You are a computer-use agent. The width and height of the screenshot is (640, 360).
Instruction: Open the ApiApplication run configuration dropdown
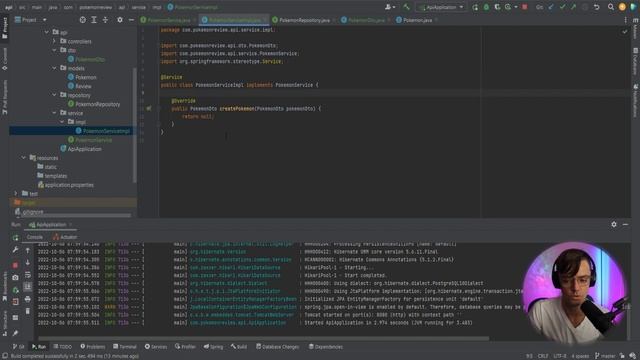[441, 7]
